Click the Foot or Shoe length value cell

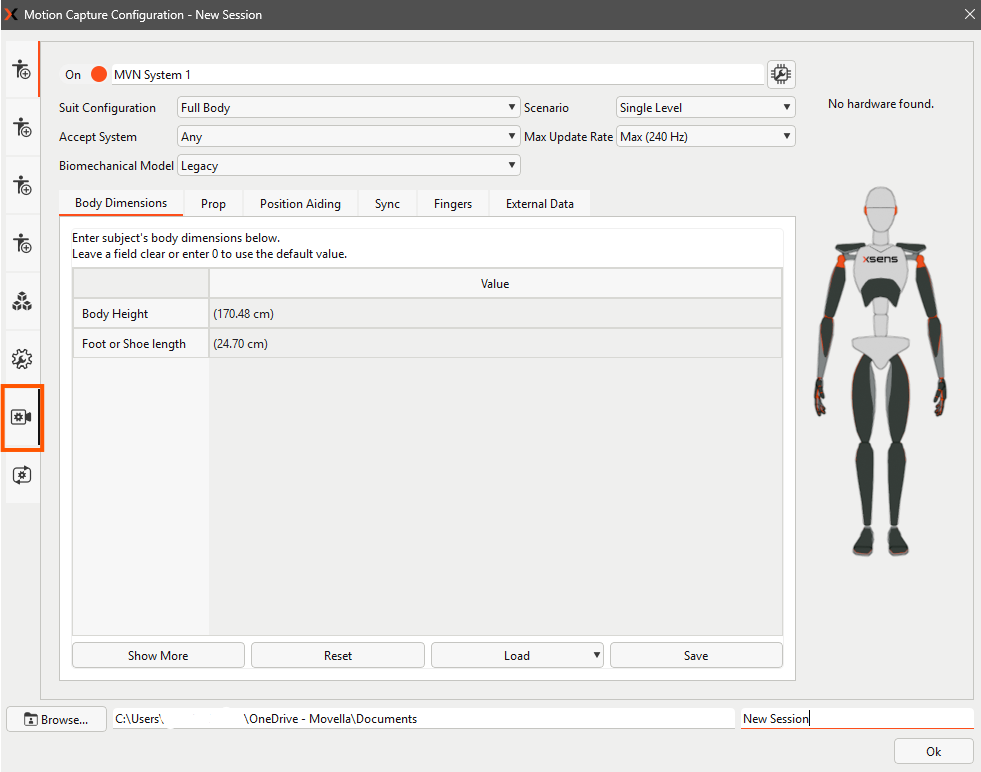point(495,343)
